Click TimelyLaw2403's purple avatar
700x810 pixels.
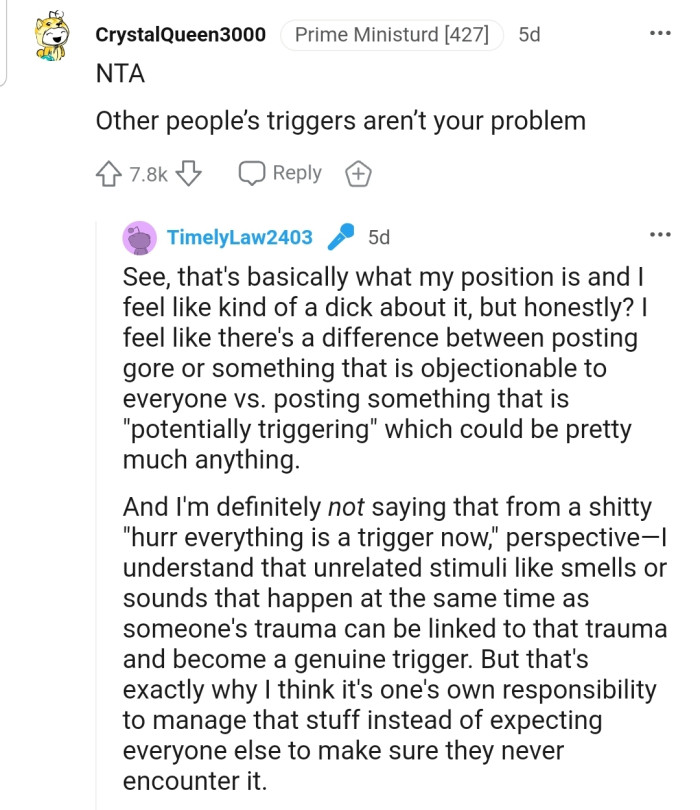pyautogui.click(x=139, y=237)
